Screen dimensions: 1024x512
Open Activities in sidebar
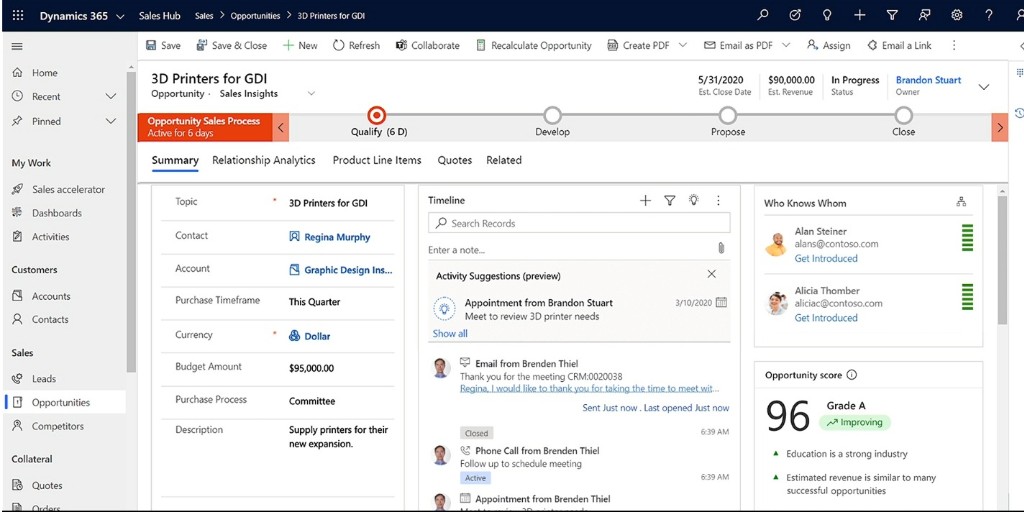50,237
